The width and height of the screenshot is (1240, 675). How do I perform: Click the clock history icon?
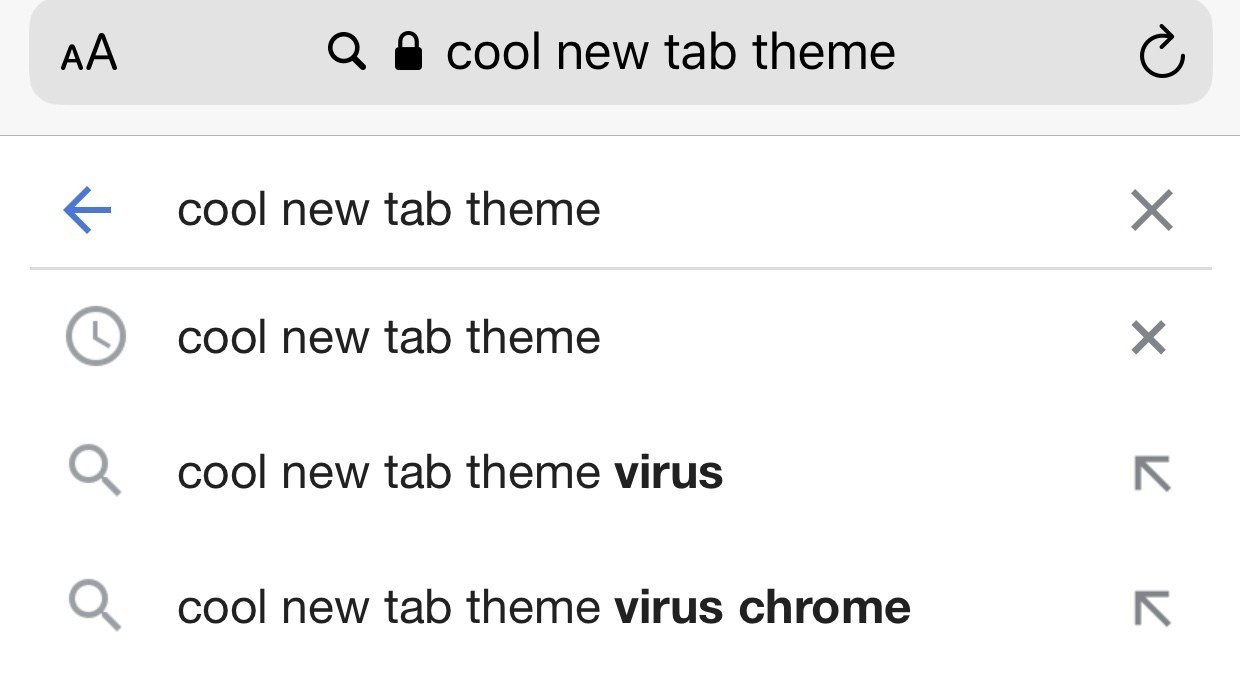(95, 337)
